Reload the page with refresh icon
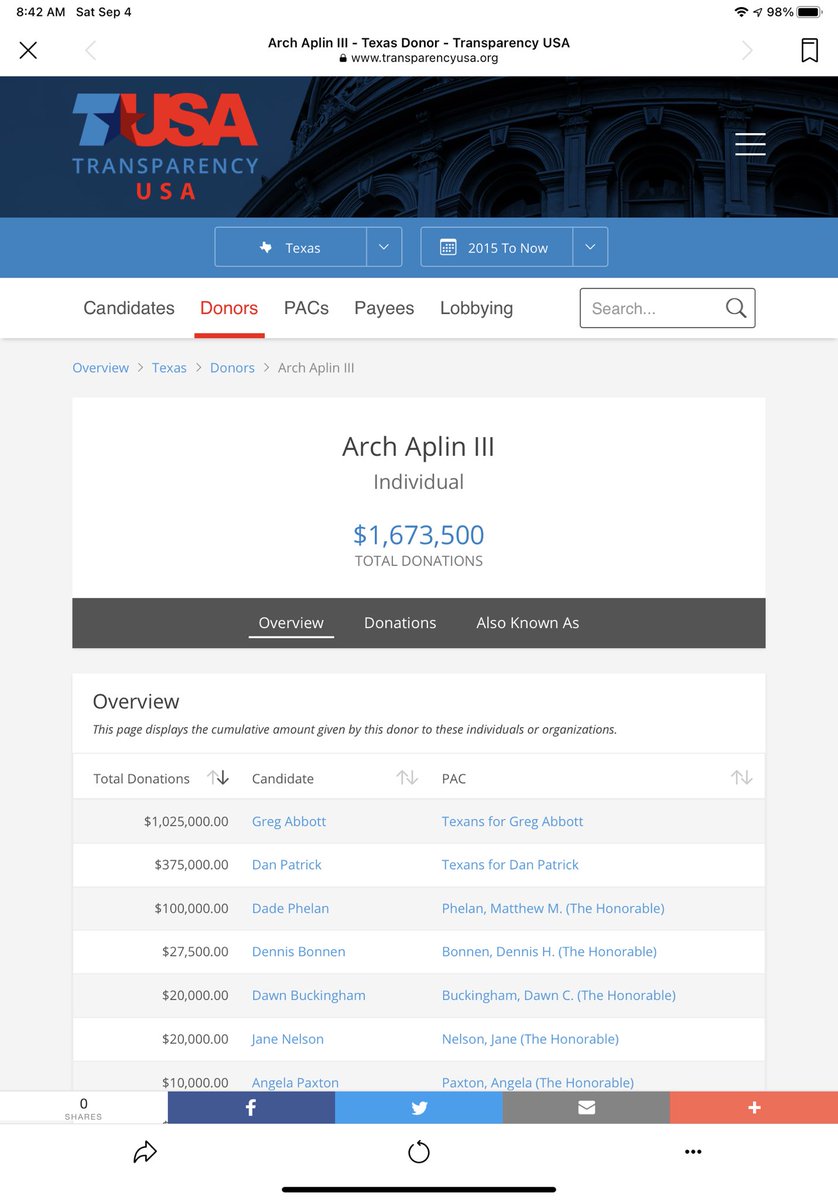This screenshot has height=1200, width=838. click(419, 1152)
